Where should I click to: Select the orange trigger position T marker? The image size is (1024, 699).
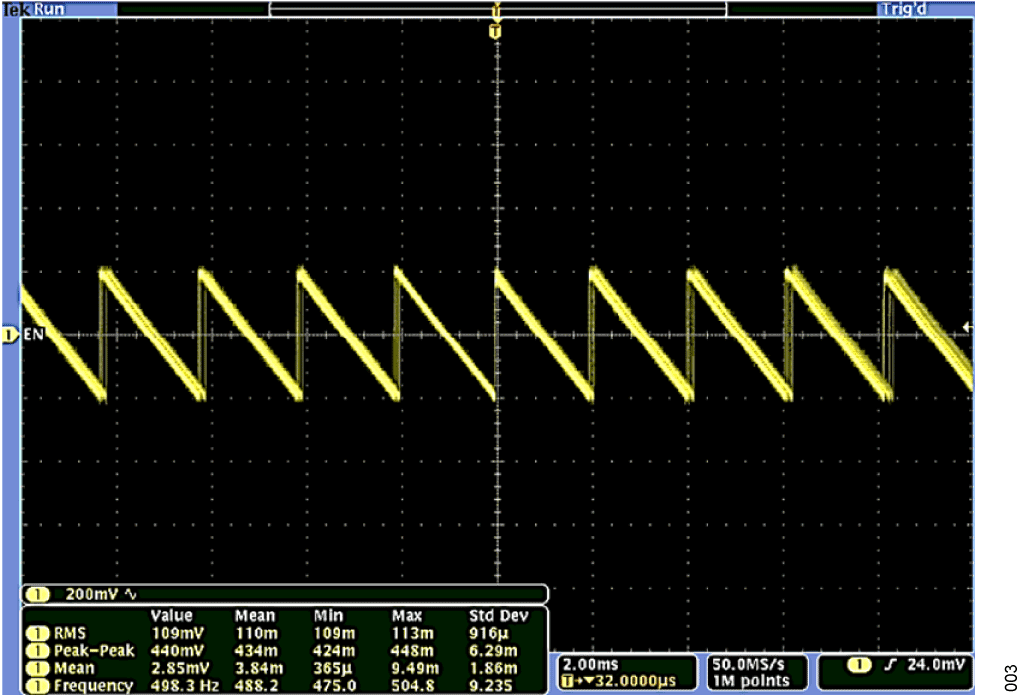pyautogui.click(x=494, y=32)
